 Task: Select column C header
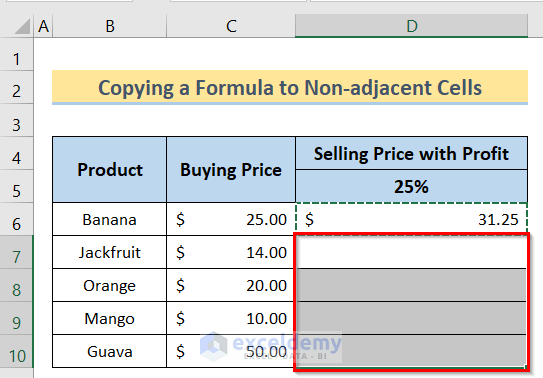click(x=231, y=26)
